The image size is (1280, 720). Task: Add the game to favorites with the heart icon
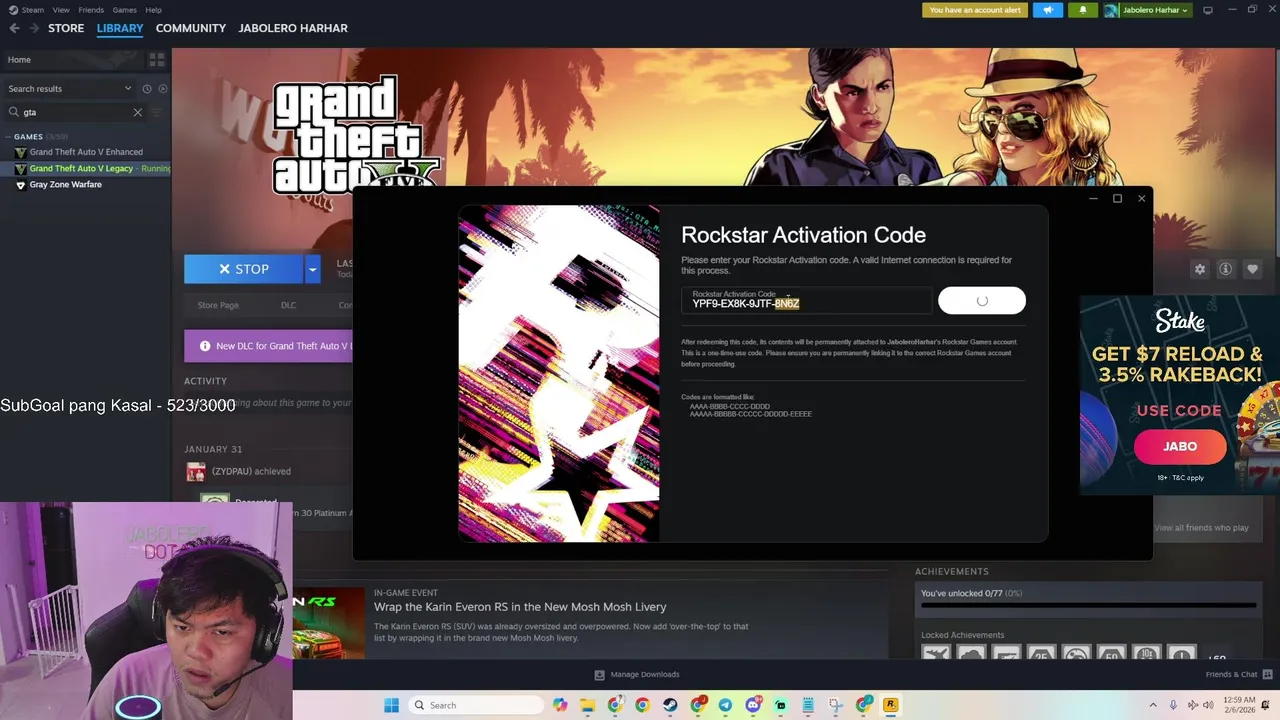[x=1252, y=269]
